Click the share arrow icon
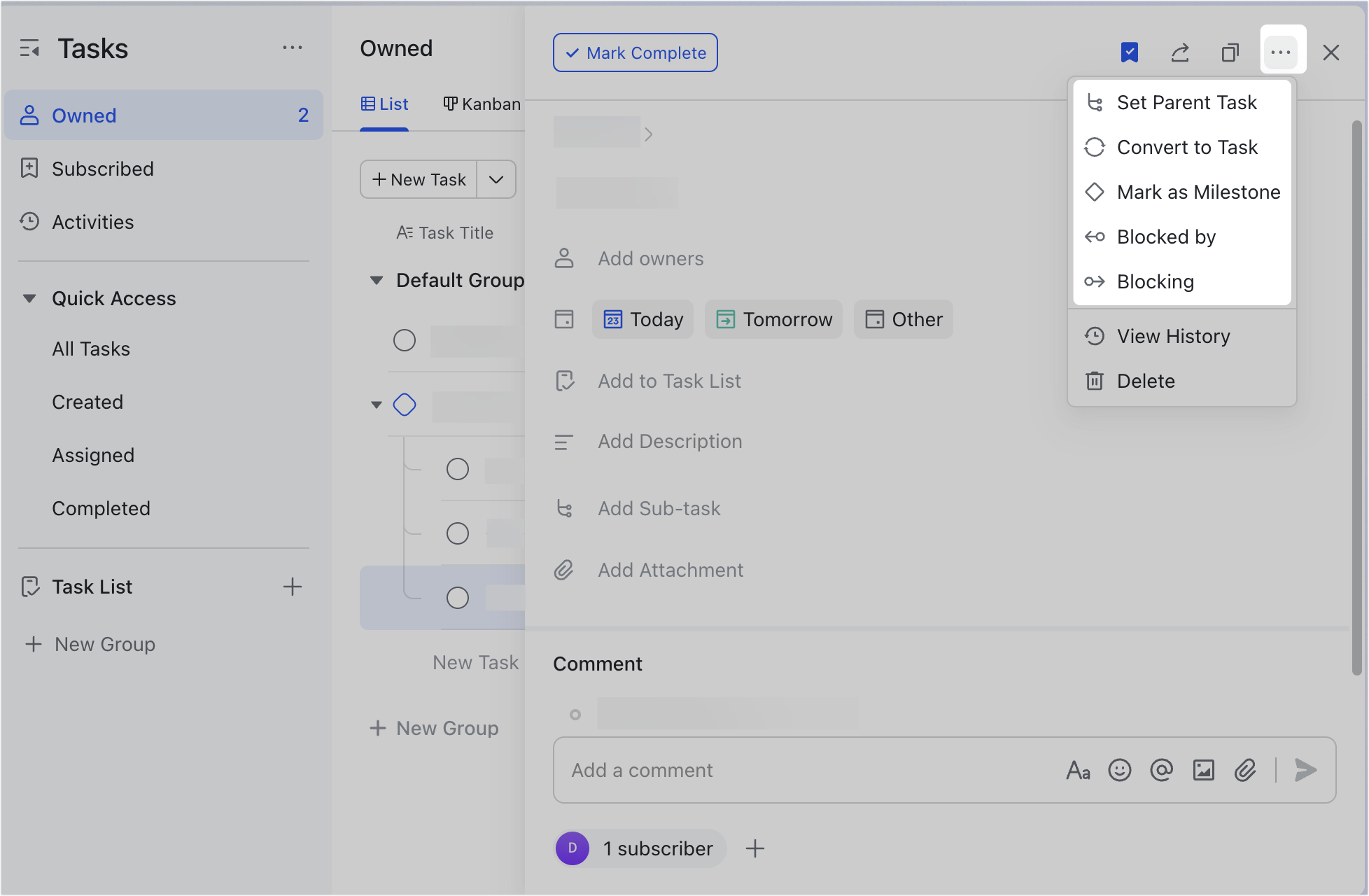1369x896 pixels. 1180,52
